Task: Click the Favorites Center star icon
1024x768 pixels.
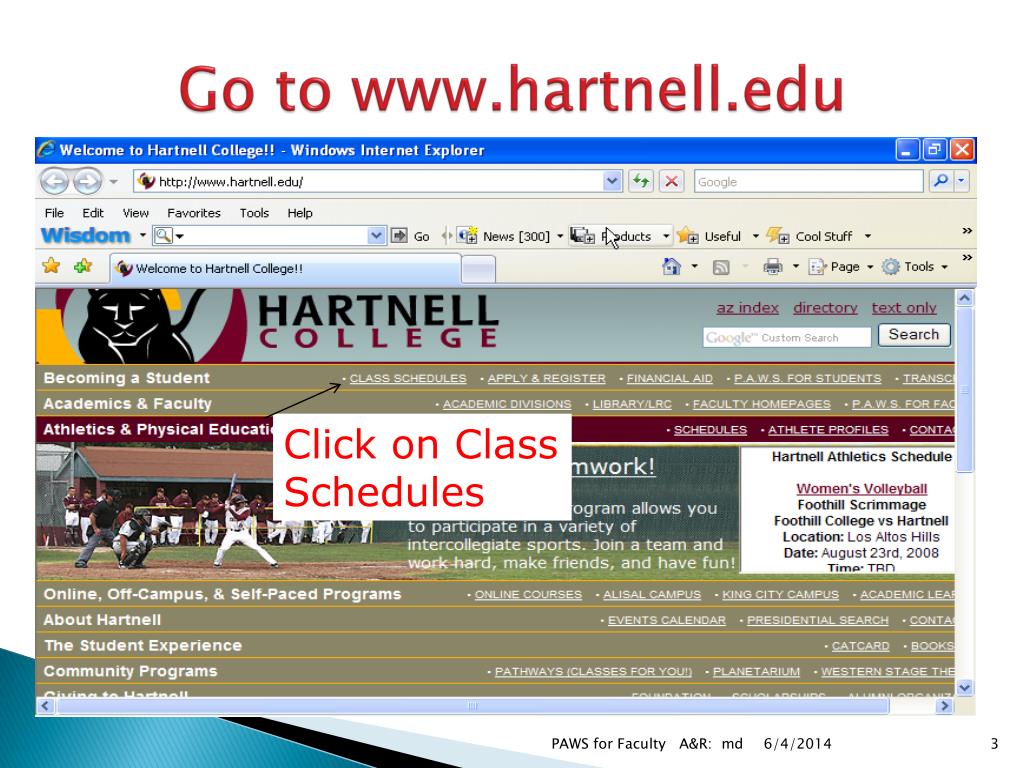Action: [52, 266]
